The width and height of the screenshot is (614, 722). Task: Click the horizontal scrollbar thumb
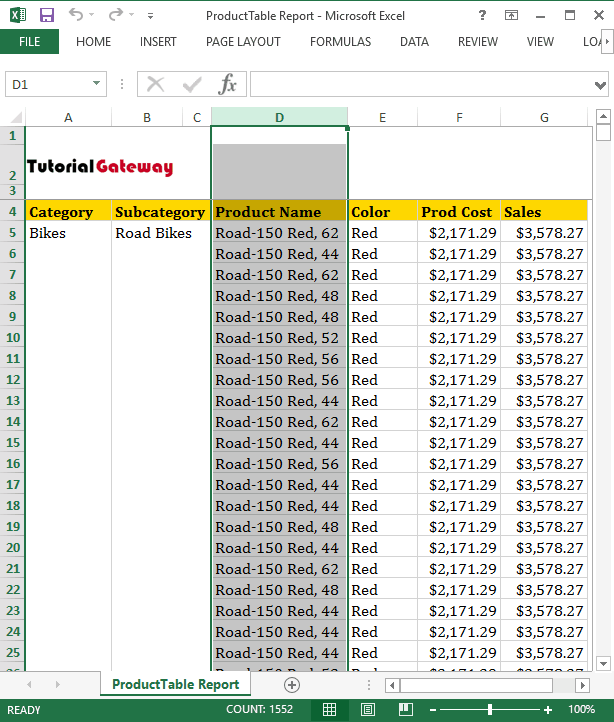tap(476, 685)
